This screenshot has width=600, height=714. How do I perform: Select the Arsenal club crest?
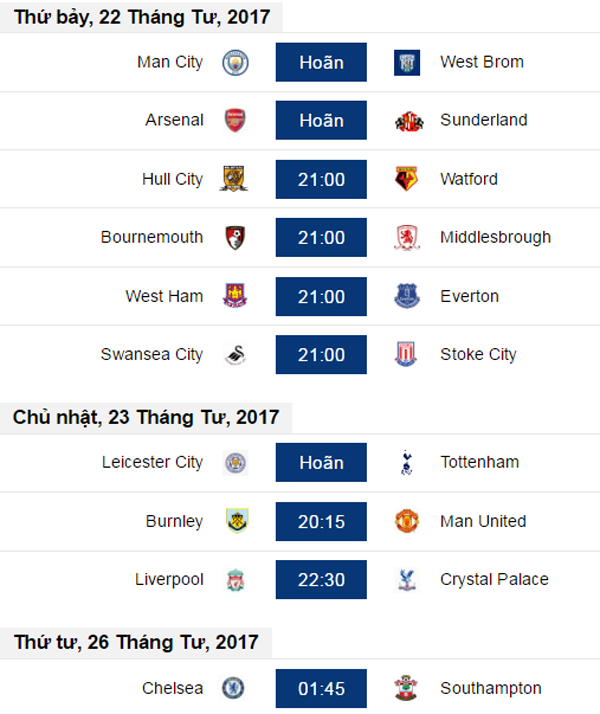[235, 120]
